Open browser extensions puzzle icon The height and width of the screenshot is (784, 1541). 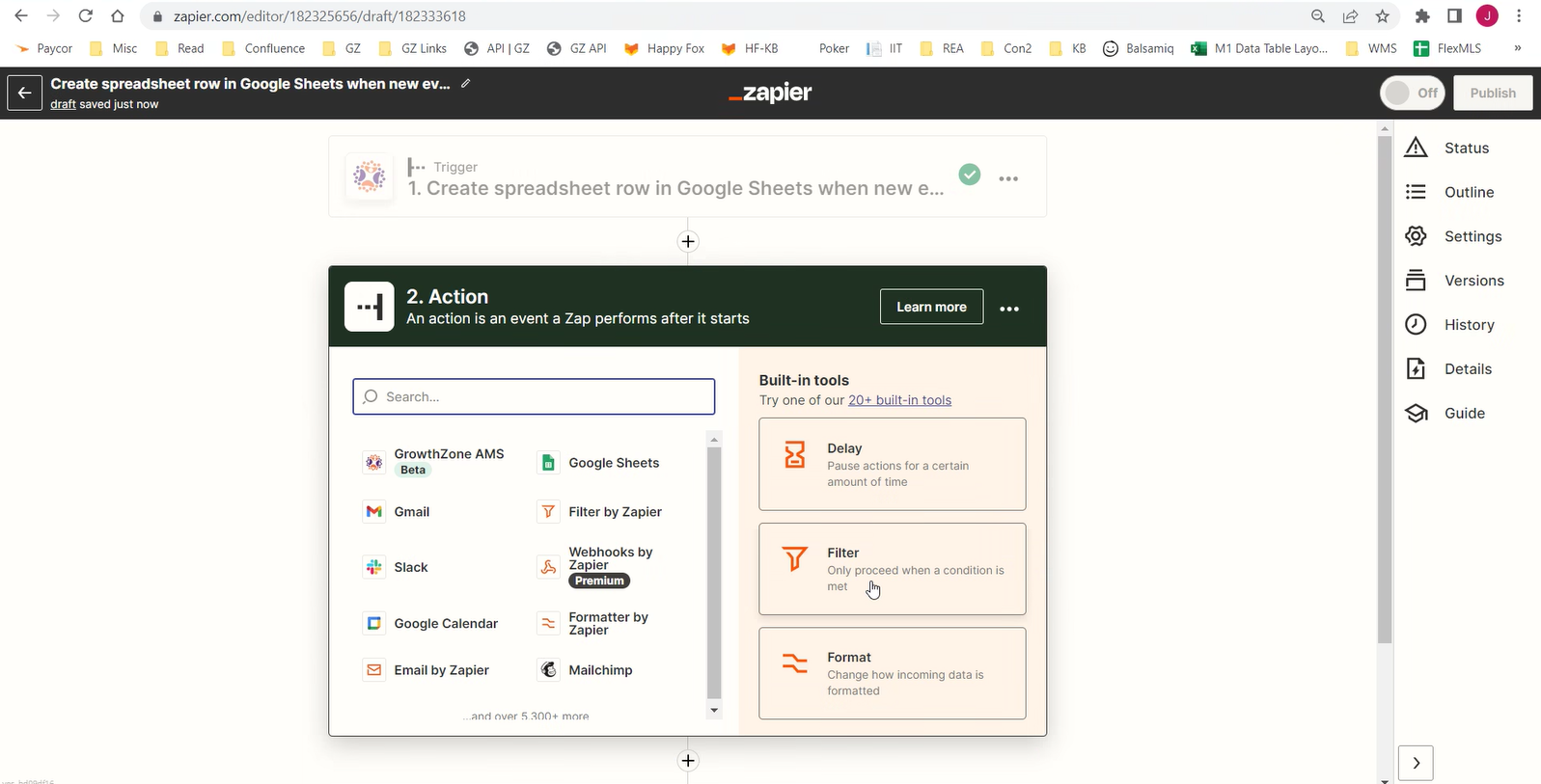(x=1422, y=16)
